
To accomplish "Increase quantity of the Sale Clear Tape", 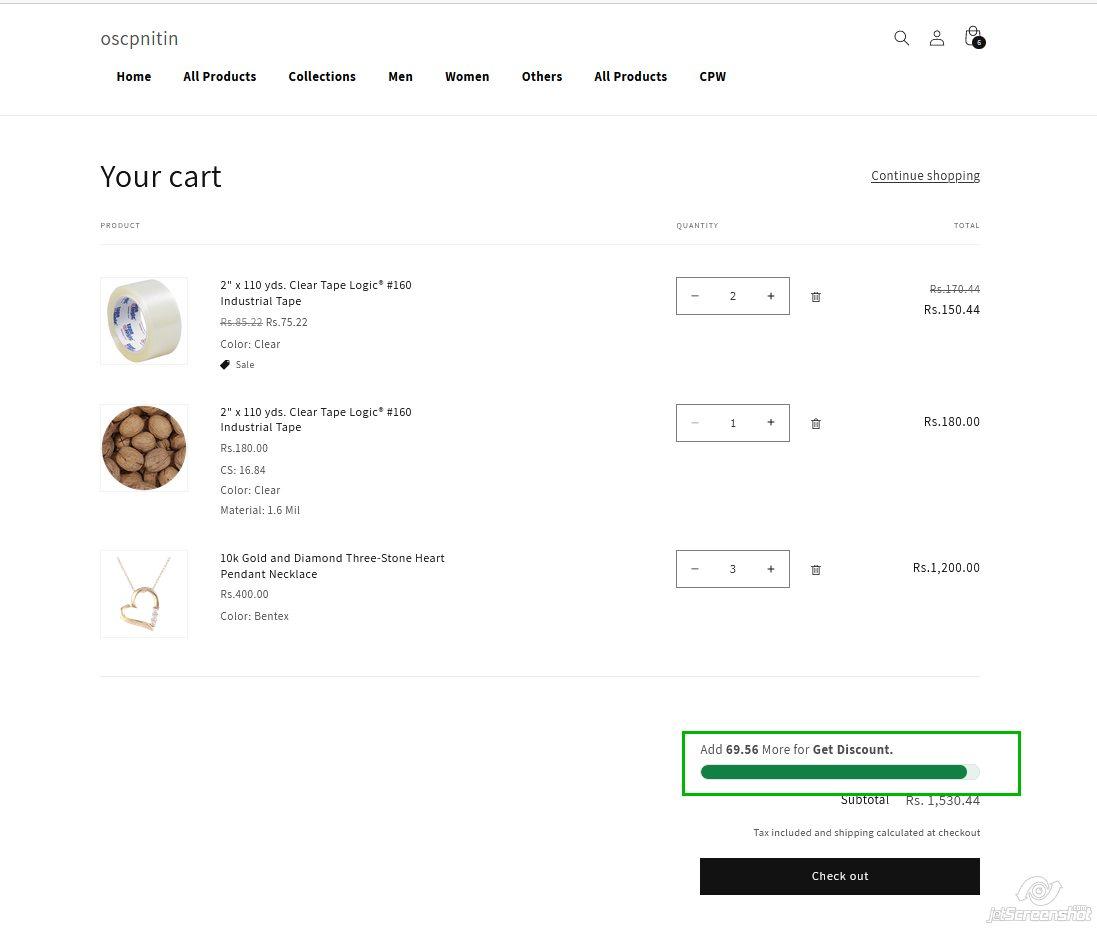I will [771, 296].
